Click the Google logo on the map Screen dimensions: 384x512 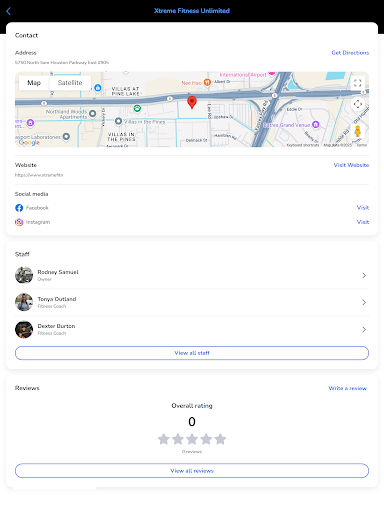29,142
